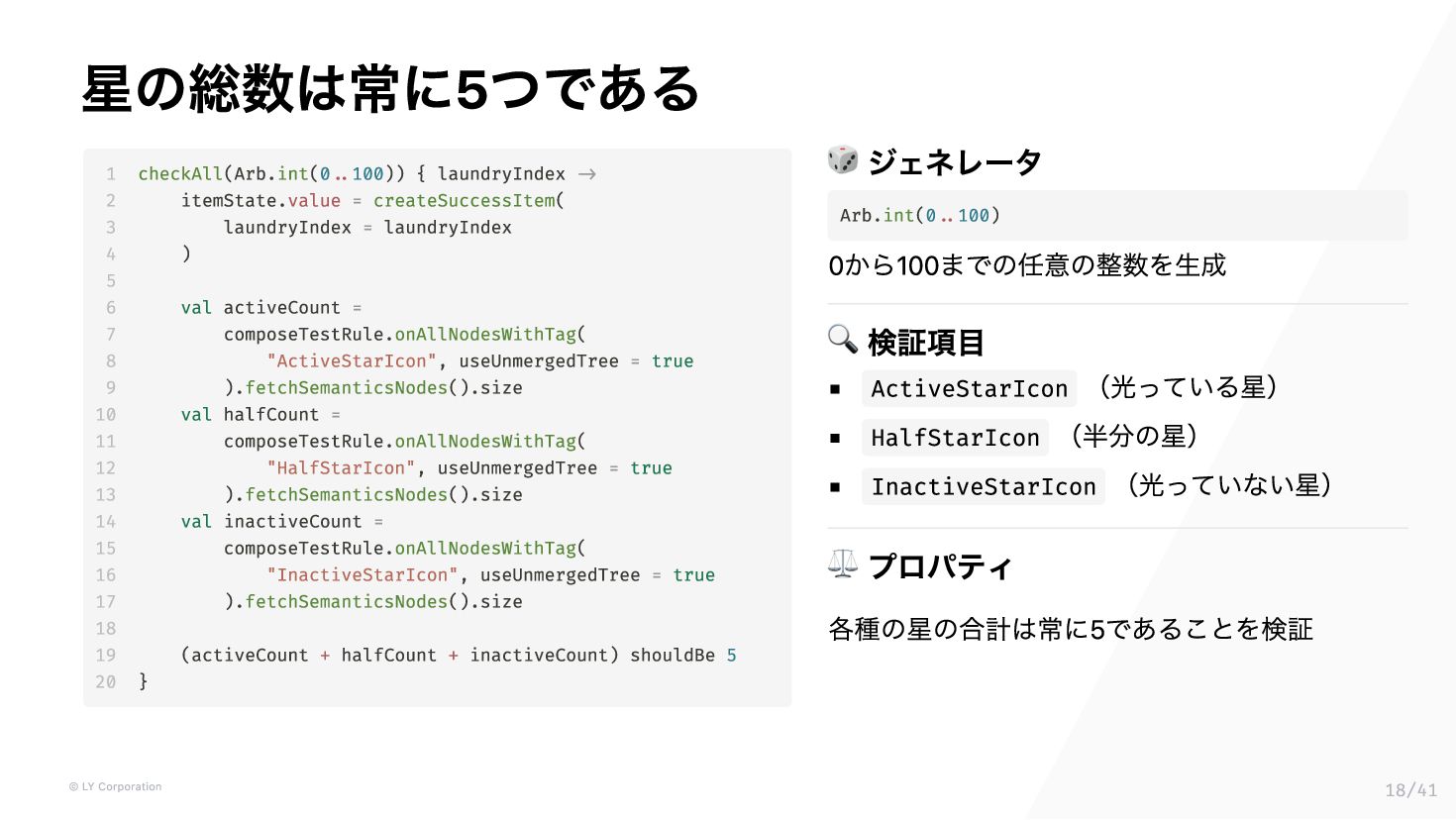Click fetchSemanticsNodes().size on line 17
This screenshot has height=820, width=1456.
click(x=383, y=602)
